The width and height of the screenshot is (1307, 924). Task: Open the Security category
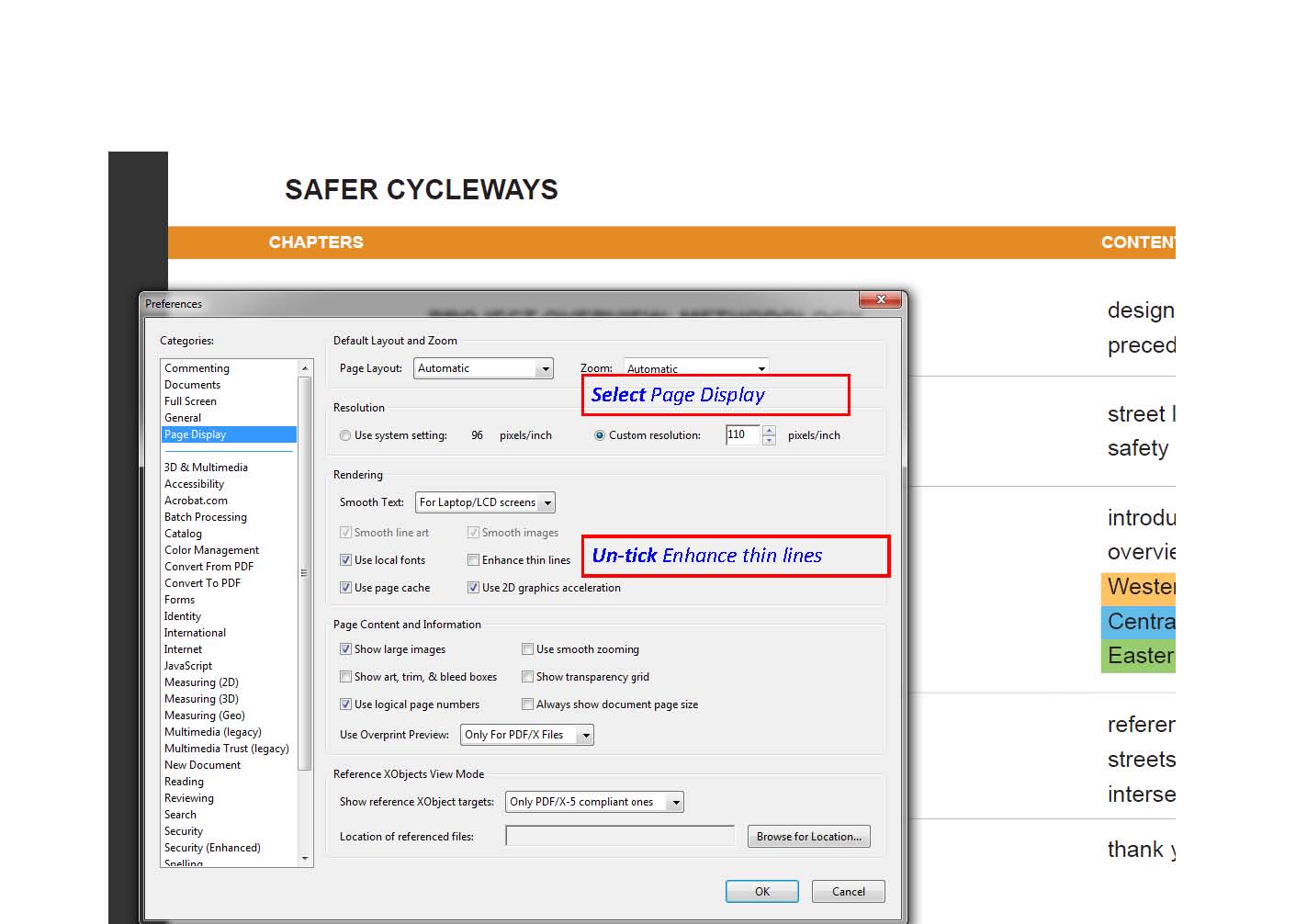184,831
